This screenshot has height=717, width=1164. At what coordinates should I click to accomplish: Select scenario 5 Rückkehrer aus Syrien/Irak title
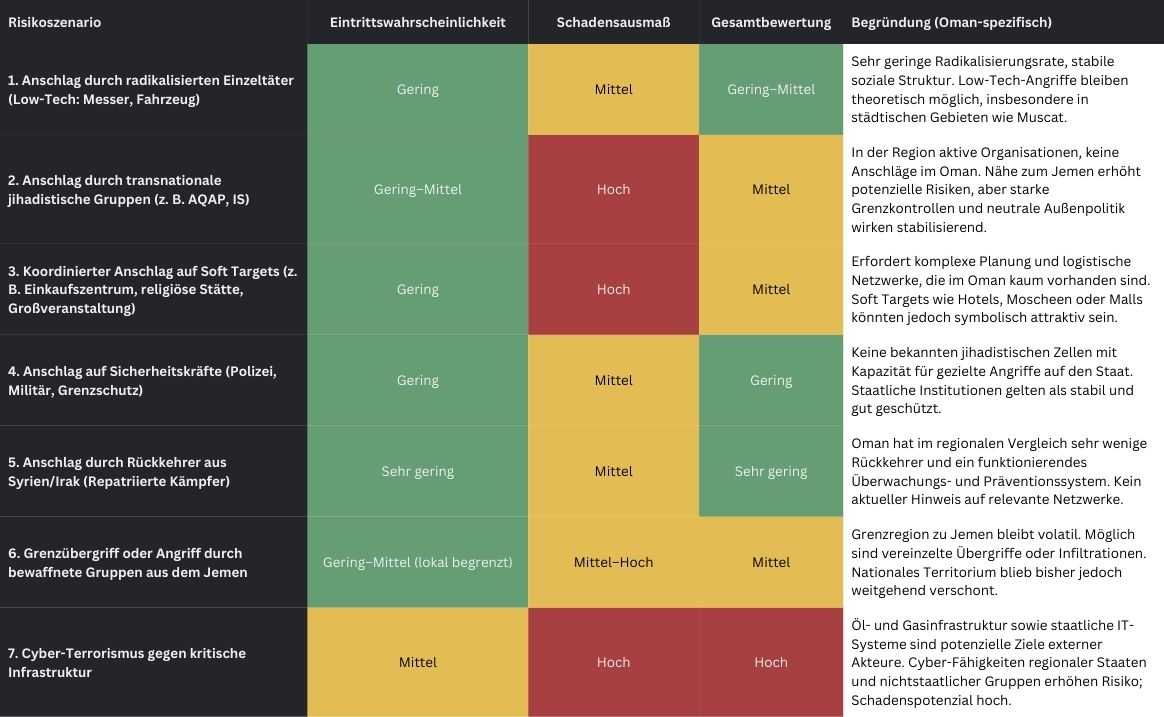tap(118, 471)
